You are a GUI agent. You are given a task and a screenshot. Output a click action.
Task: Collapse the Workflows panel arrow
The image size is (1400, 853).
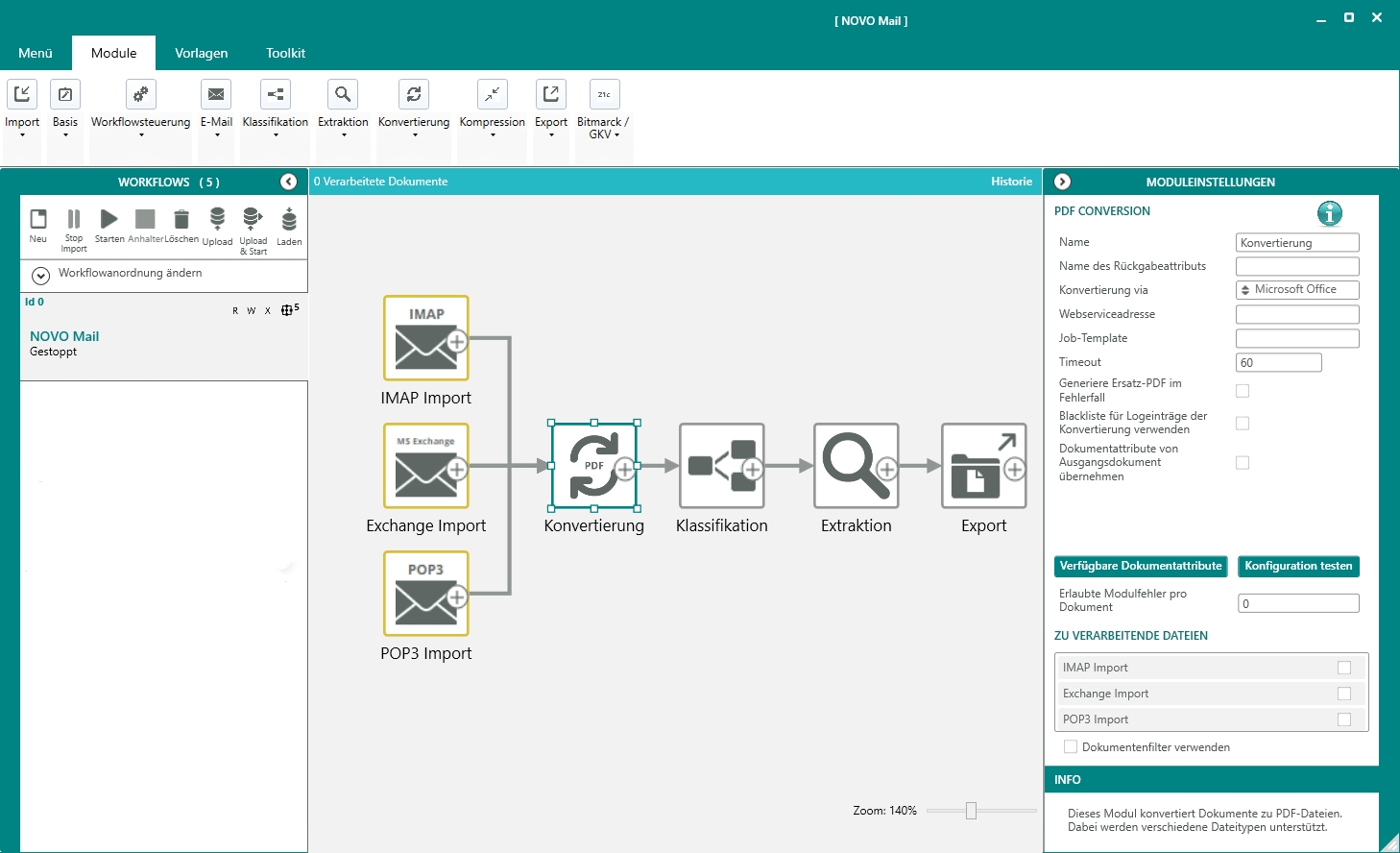pos(288,182)
